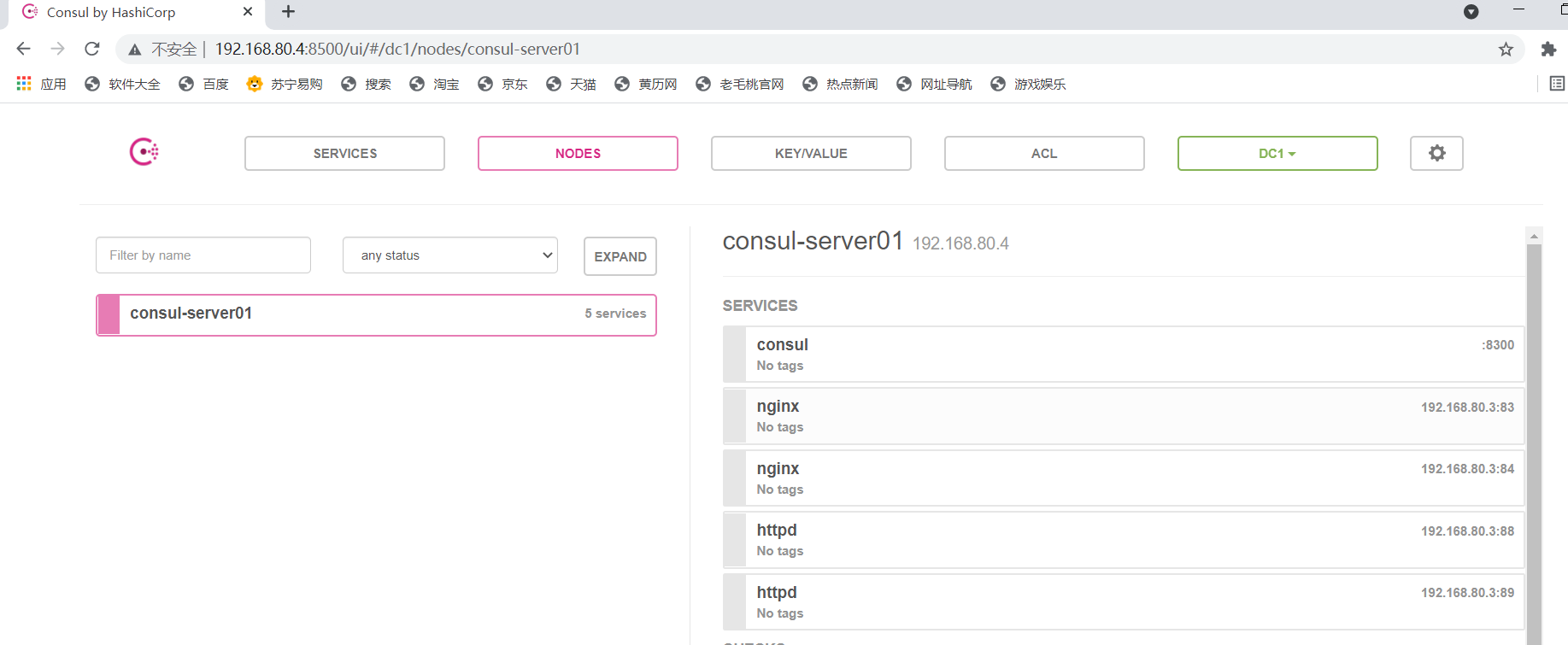Open the 应用 apps grid shortcut
1568x645 pixels.
(x=41, y=84)
